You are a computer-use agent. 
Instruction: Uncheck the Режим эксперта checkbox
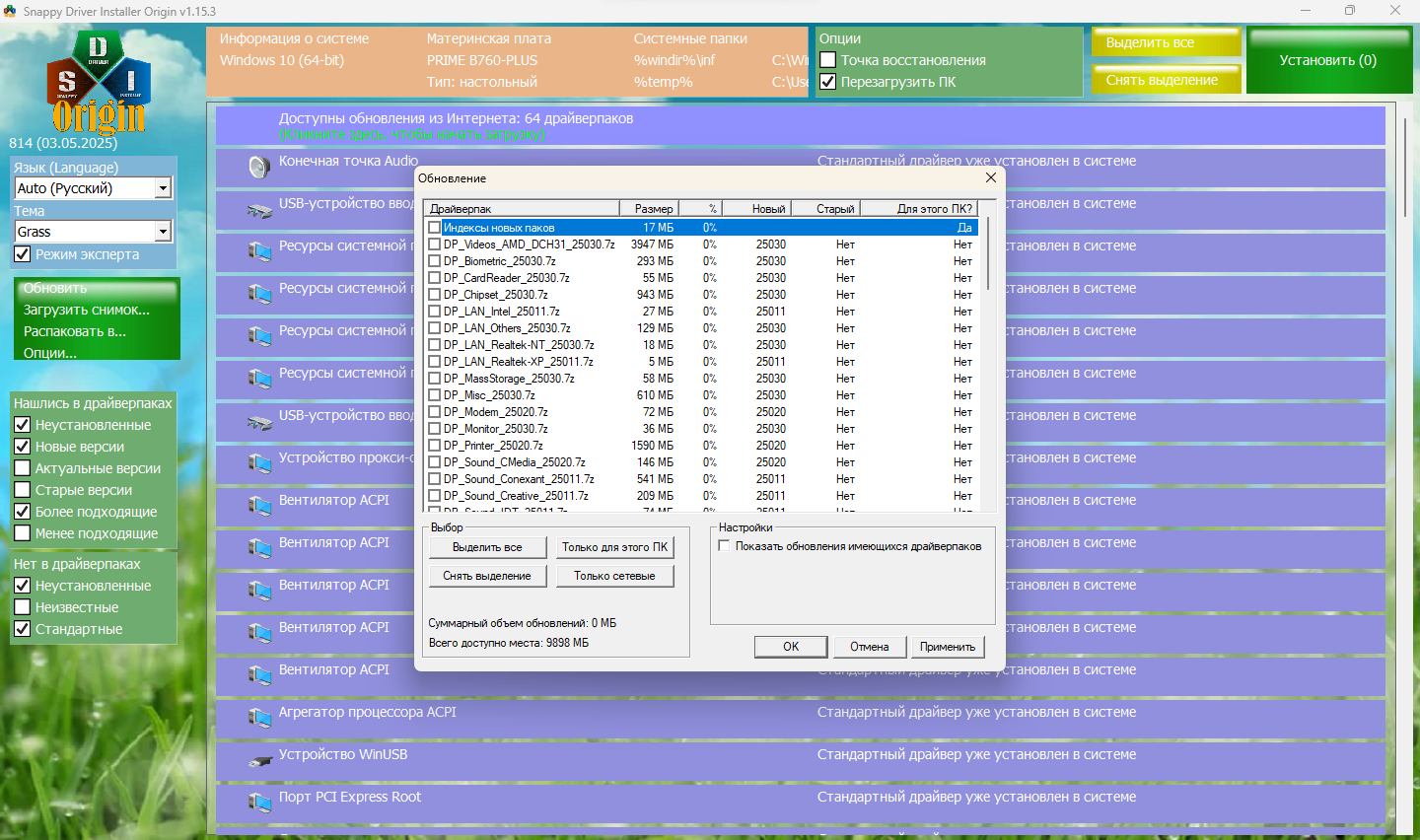(22, 254)
